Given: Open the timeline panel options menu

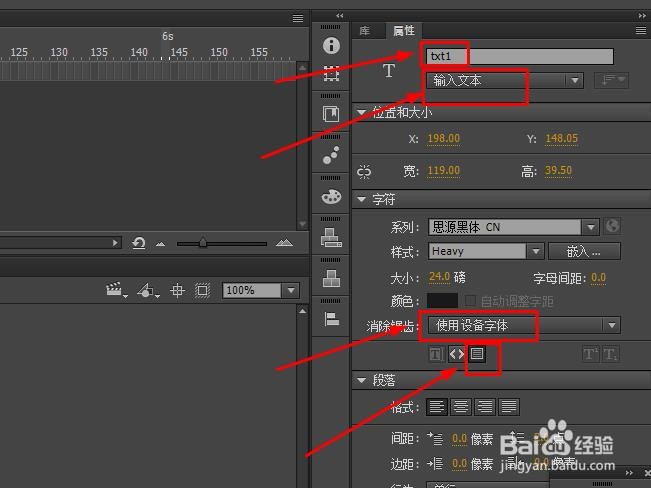Looking at the screenshot, I should coord(298,18).
